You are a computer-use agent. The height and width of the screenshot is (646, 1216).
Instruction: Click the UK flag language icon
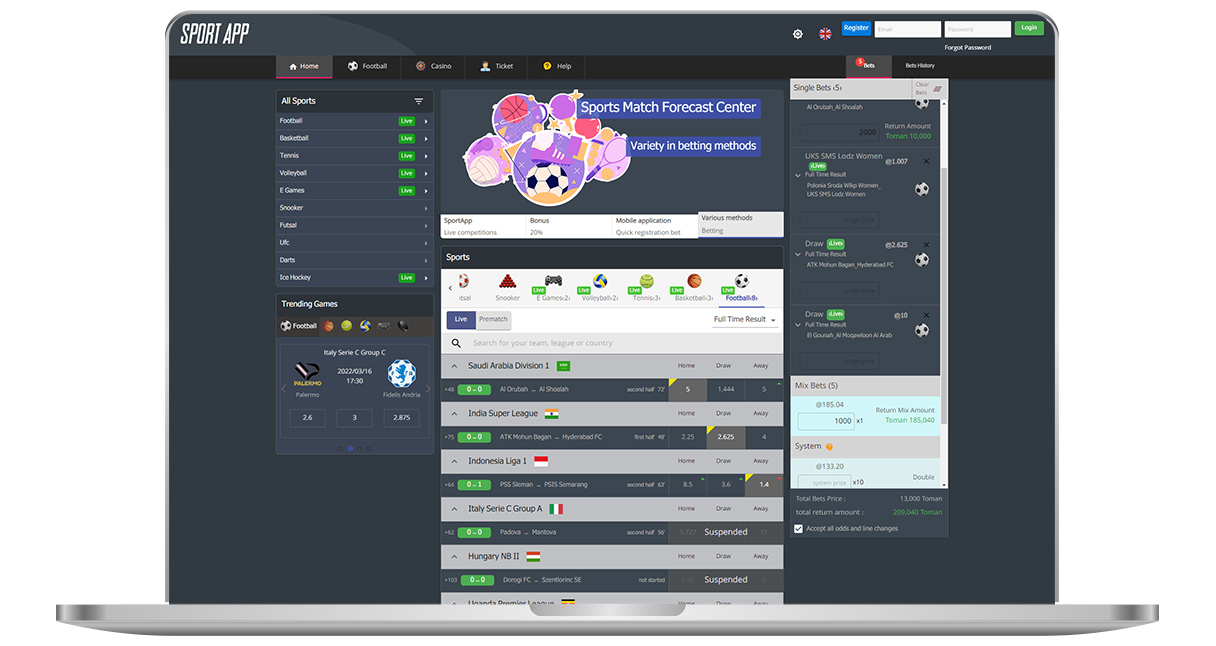point(825,34)
